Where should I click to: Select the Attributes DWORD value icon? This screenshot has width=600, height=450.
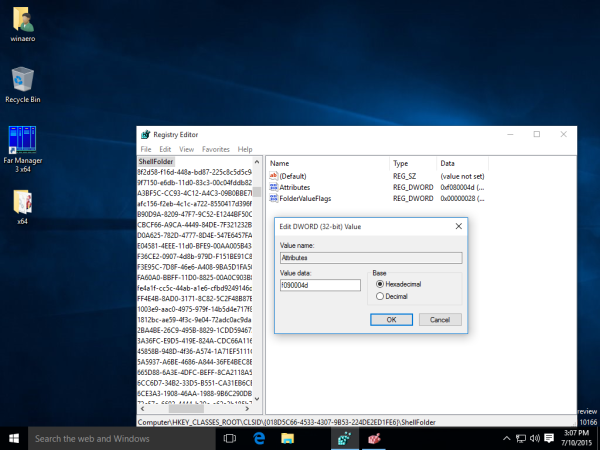point(273,187)
